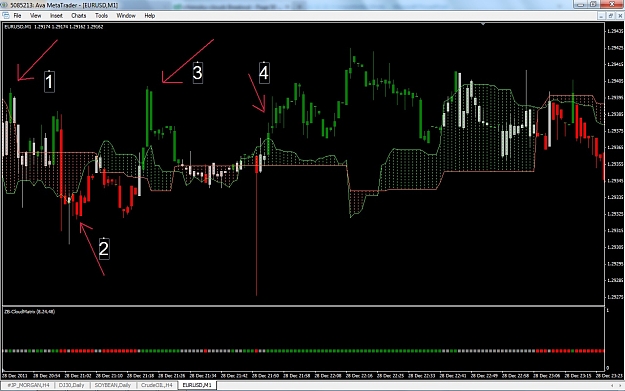Switch to the DJ30,Daily chart tab
The height and width of the screenshot is (391, 625).
71,385
